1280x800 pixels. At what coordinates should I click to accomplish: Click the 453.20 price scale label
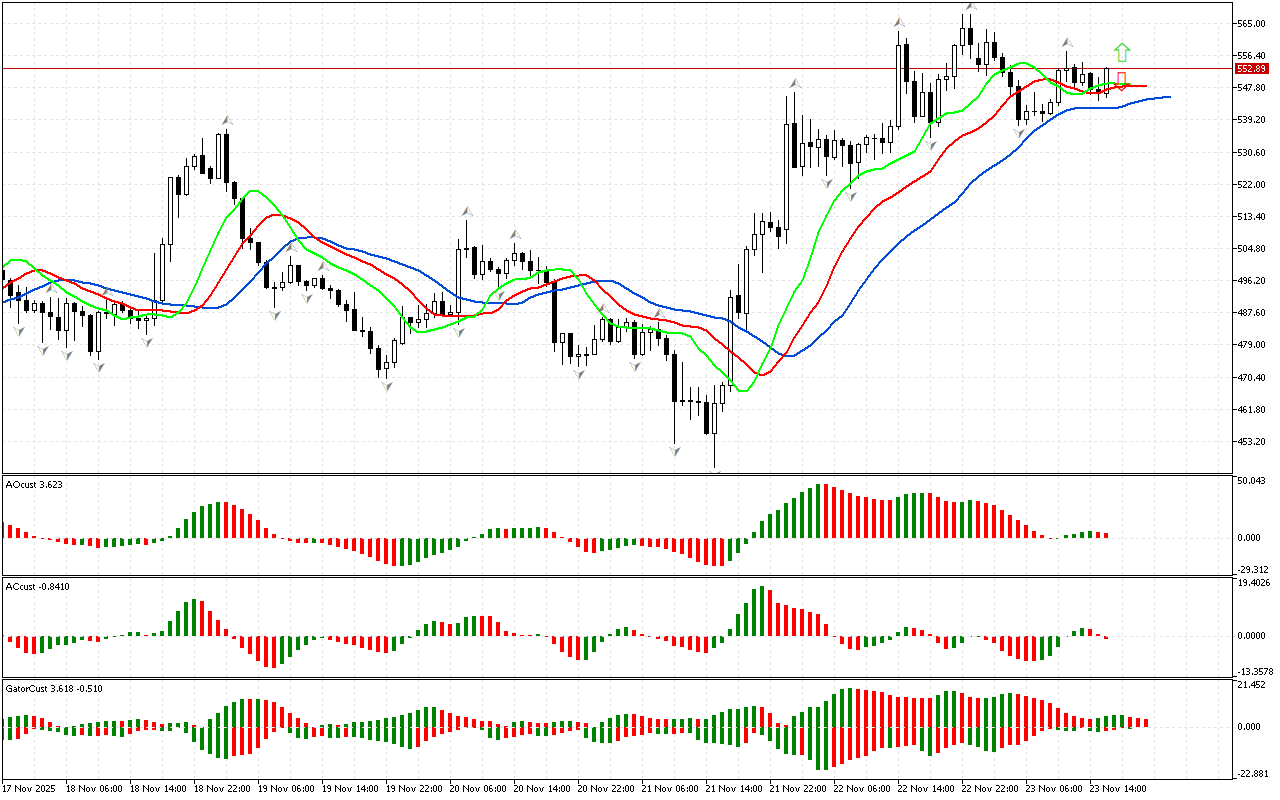coord(1253,441)
